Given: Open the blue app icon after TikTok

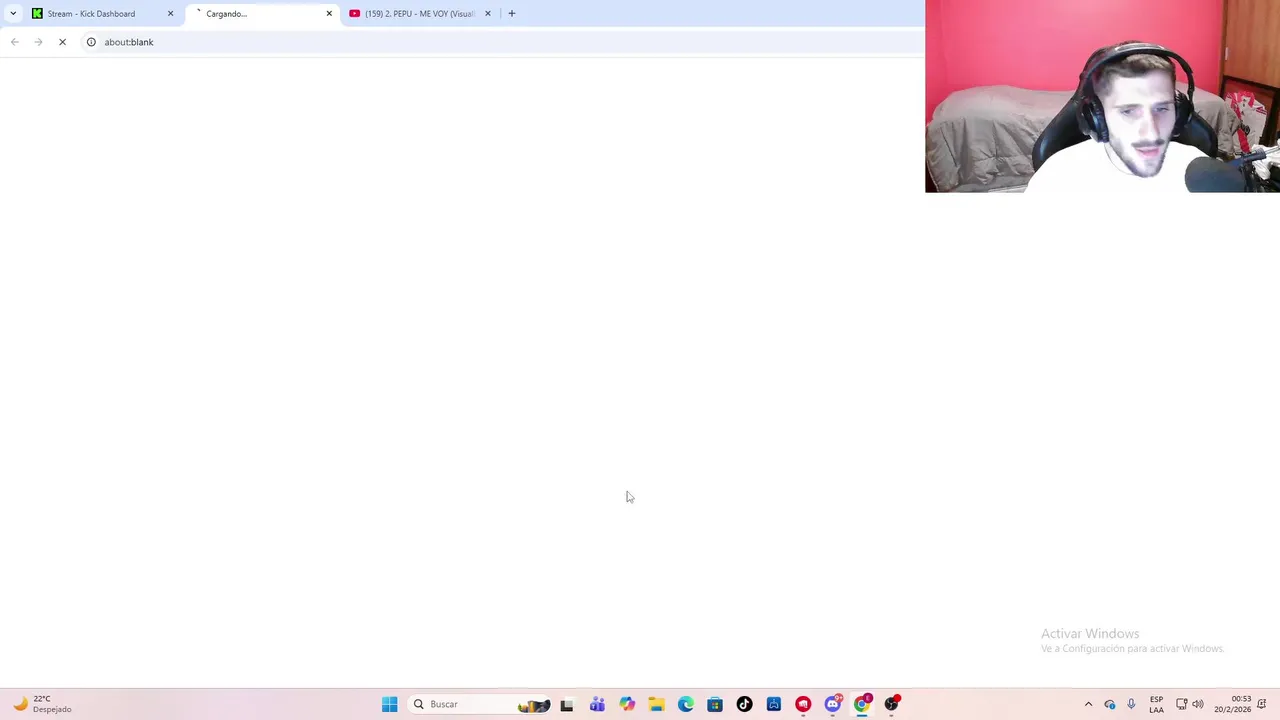Looking at the screenshot, I should pos(774,704).
